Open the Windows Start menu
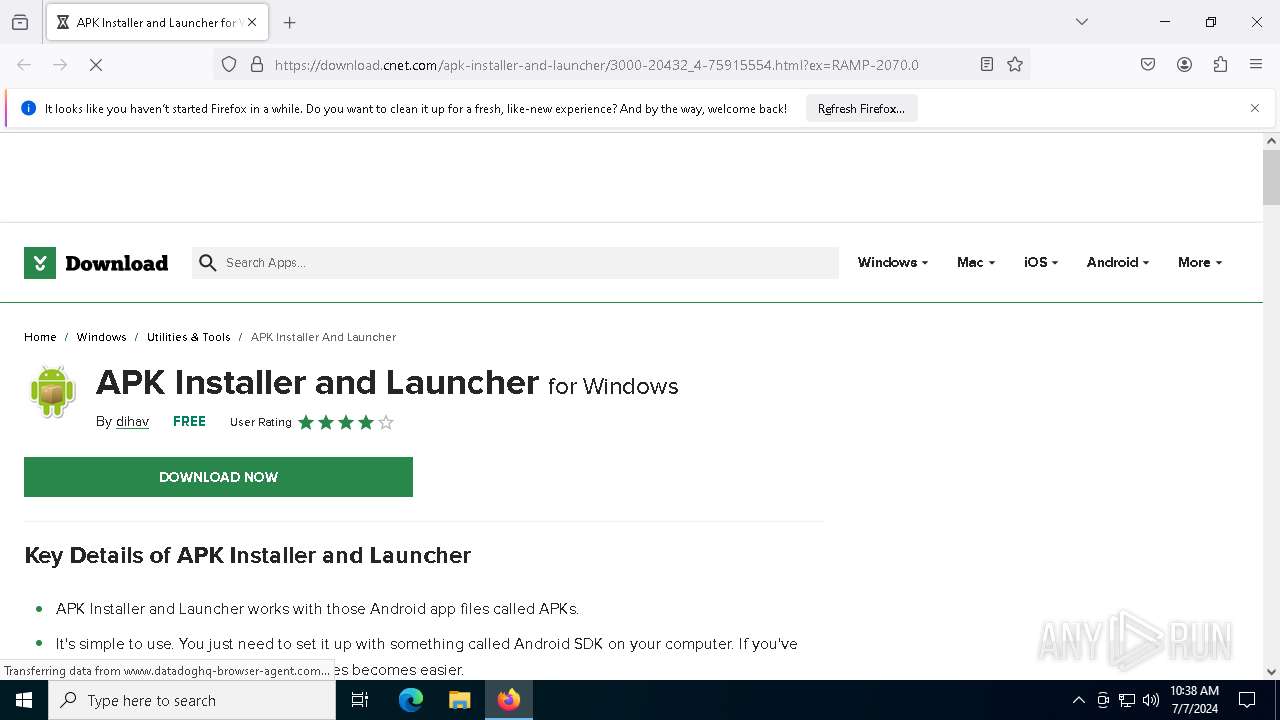 24,700
